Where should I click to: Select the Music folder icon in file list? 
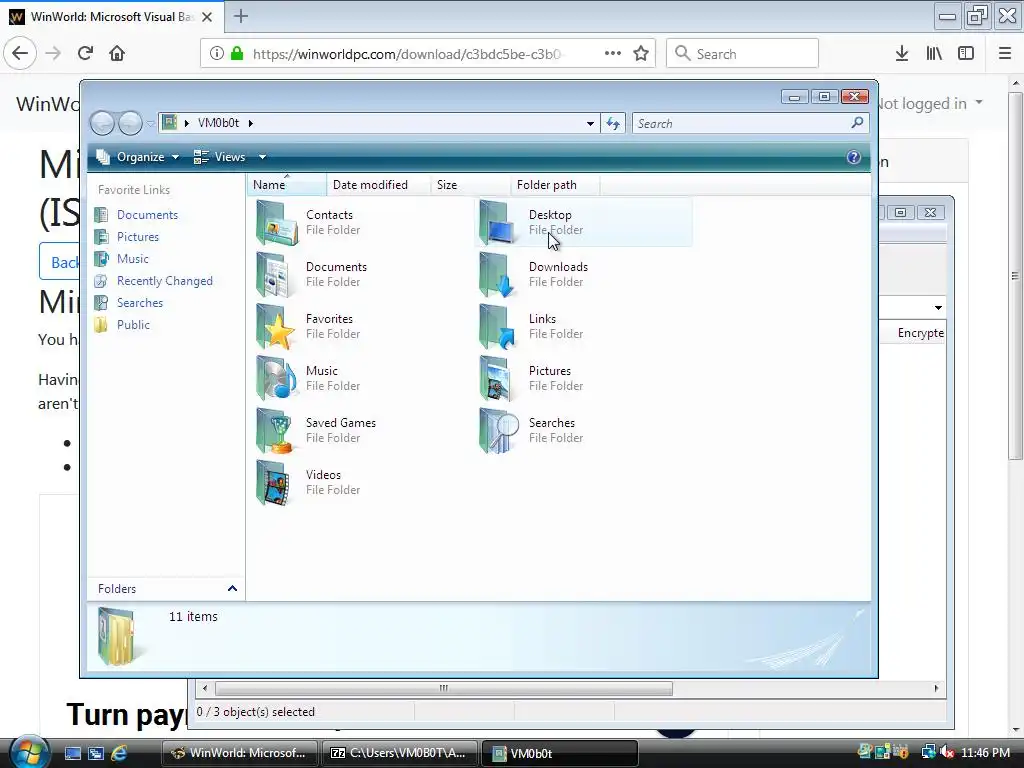277,378
